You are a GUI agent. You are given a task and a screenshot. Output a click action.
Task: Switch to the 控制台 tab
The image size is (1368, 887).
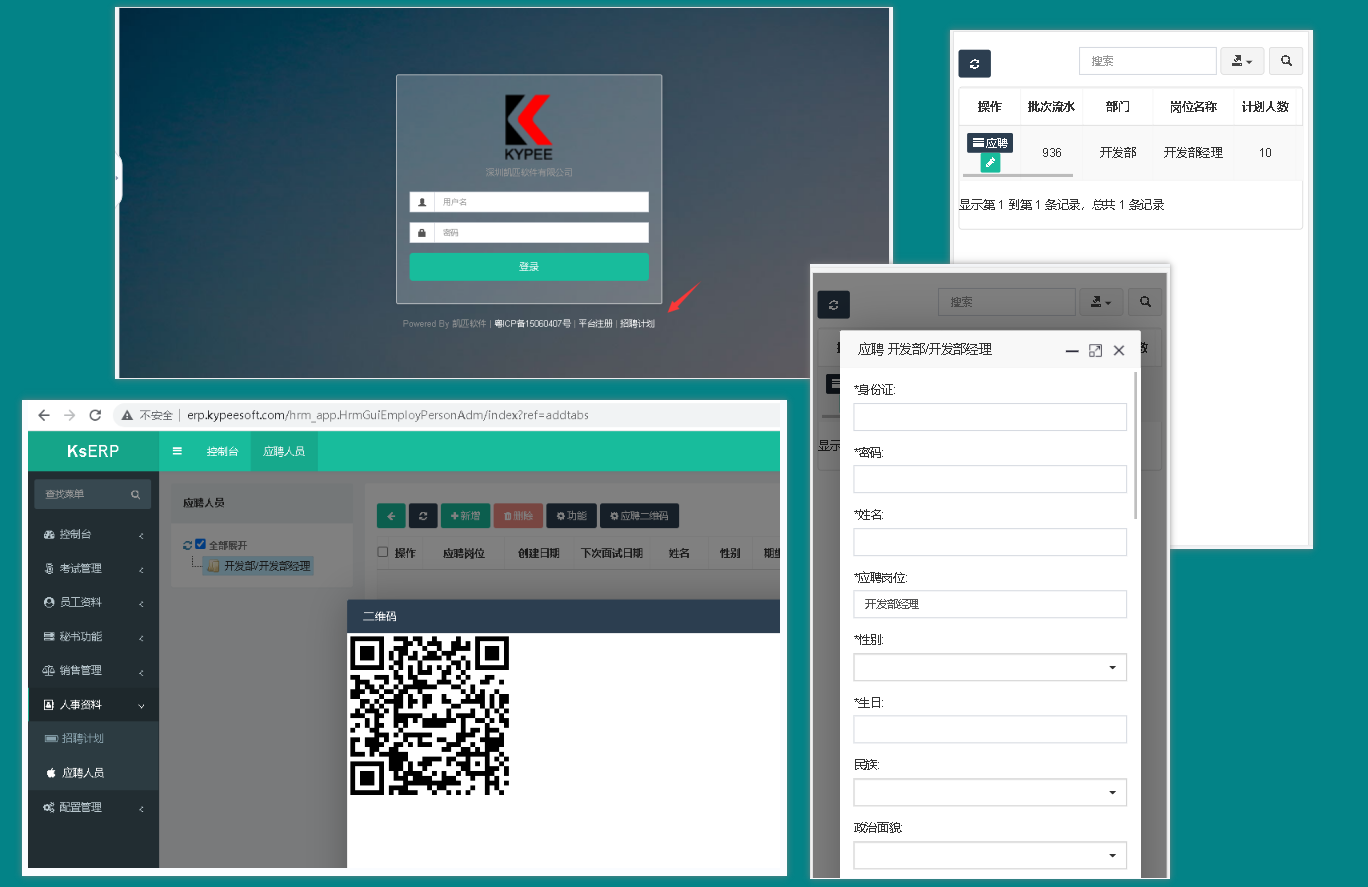(x=222, y=451)
